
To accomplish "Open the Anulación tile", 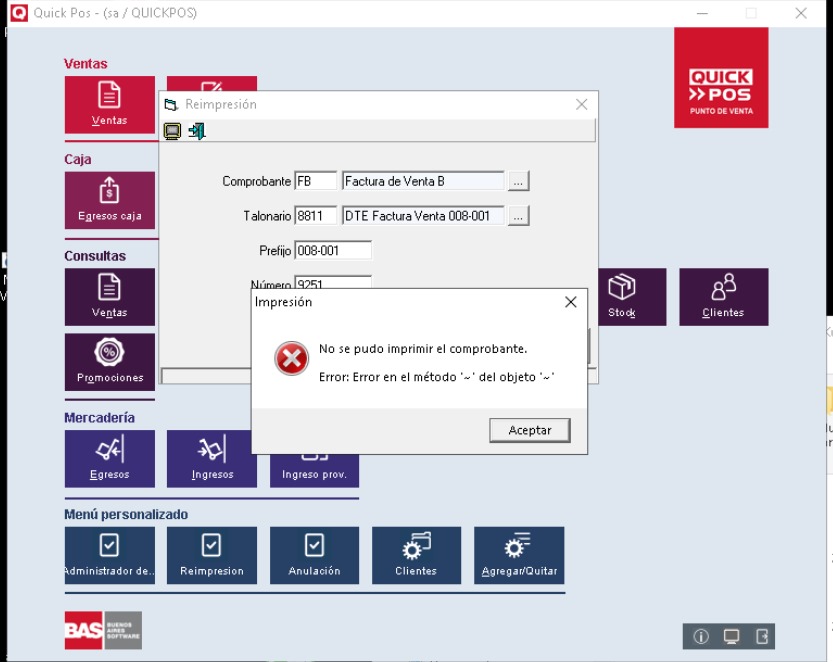I will pyautogui.click(x=314, y=555).
